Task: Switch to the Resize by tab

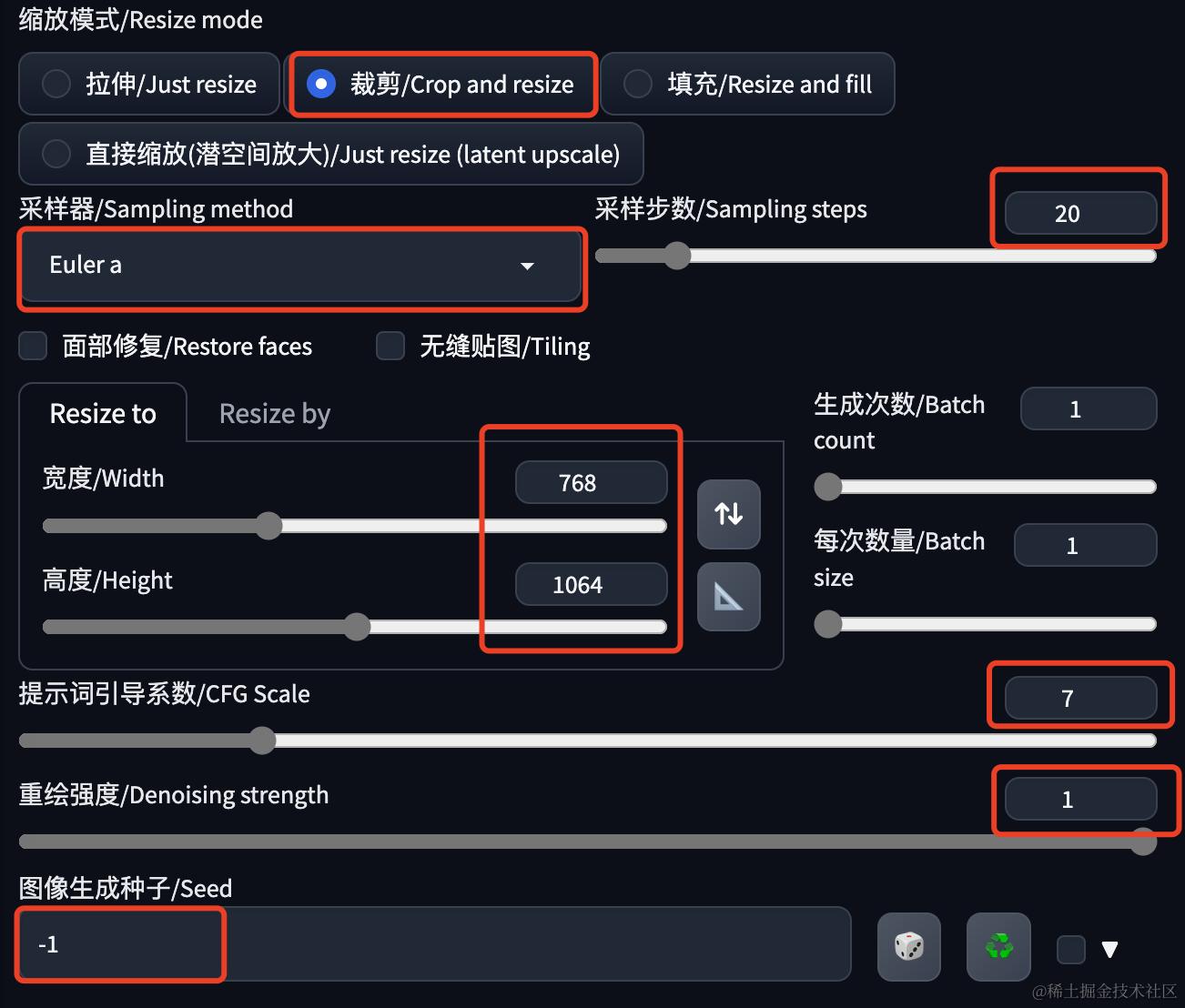Action: [275, 414]
